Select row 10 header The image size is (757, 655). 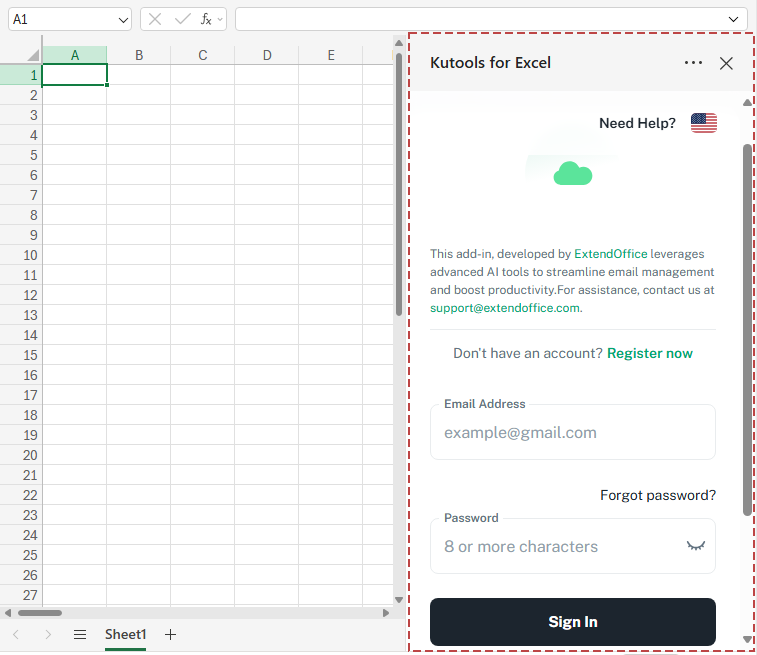click(21, 255)
